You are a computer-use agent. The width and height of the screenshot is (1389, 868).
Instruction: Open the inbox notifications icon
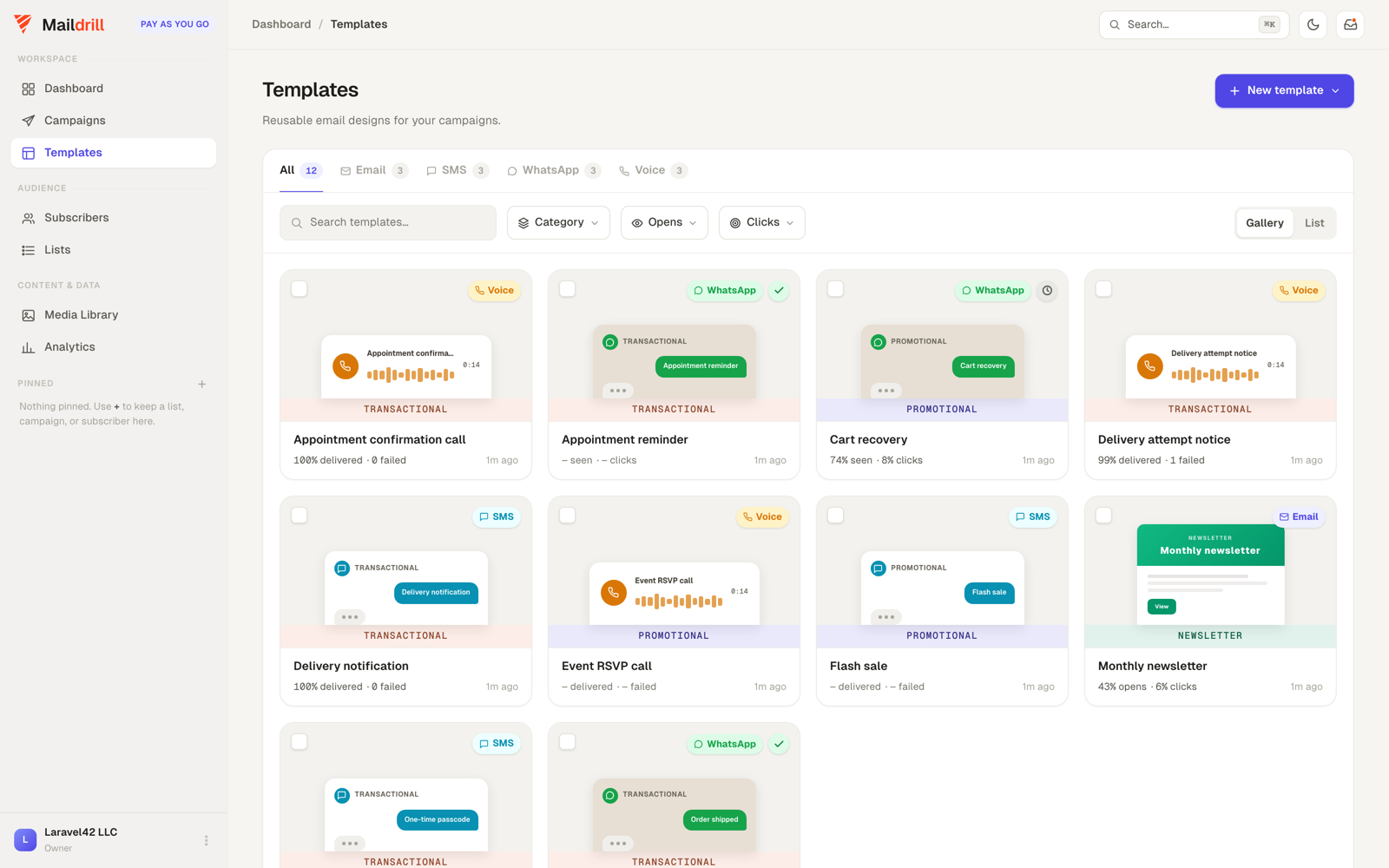pos(1350,24)
